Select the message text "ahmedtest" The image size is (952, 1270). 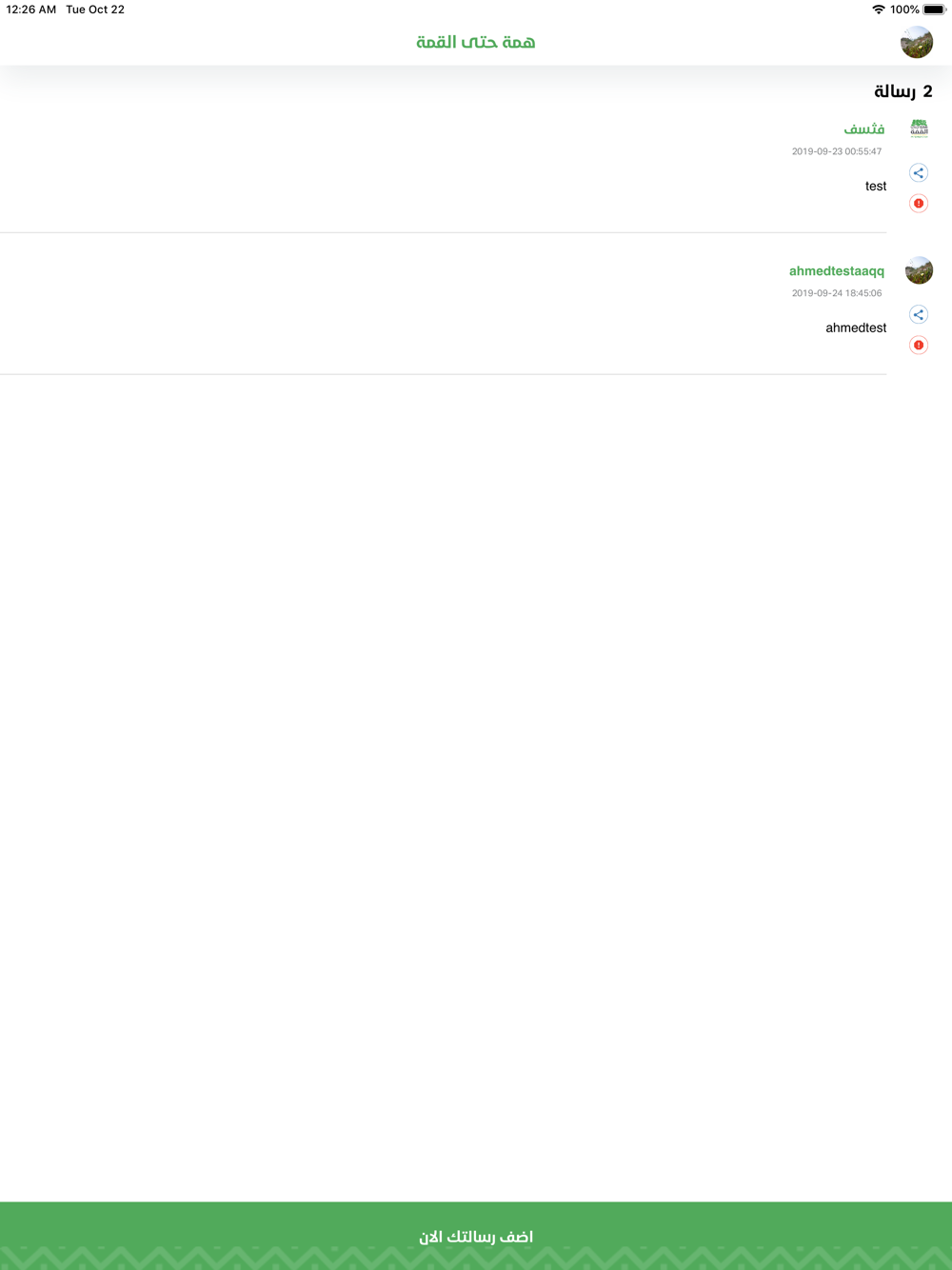[x=856, y=327]
